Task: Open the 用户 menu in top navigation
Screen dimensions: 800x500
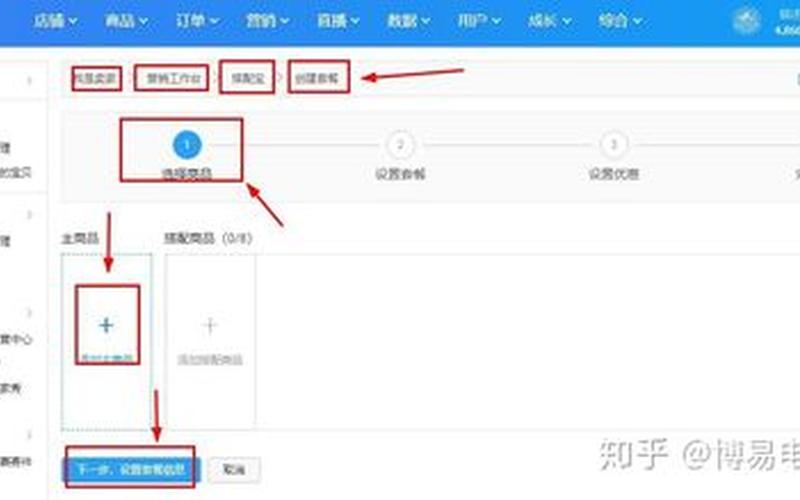Action: [479, 21]
